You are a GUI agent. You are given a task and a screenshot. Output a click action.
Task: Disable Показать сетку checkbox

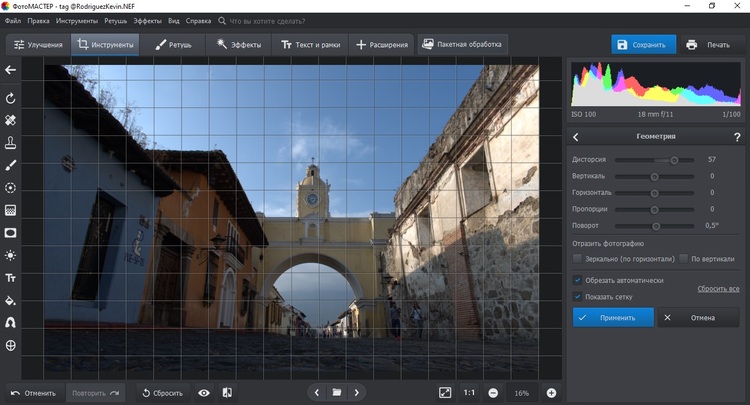[x=578, y=296]
